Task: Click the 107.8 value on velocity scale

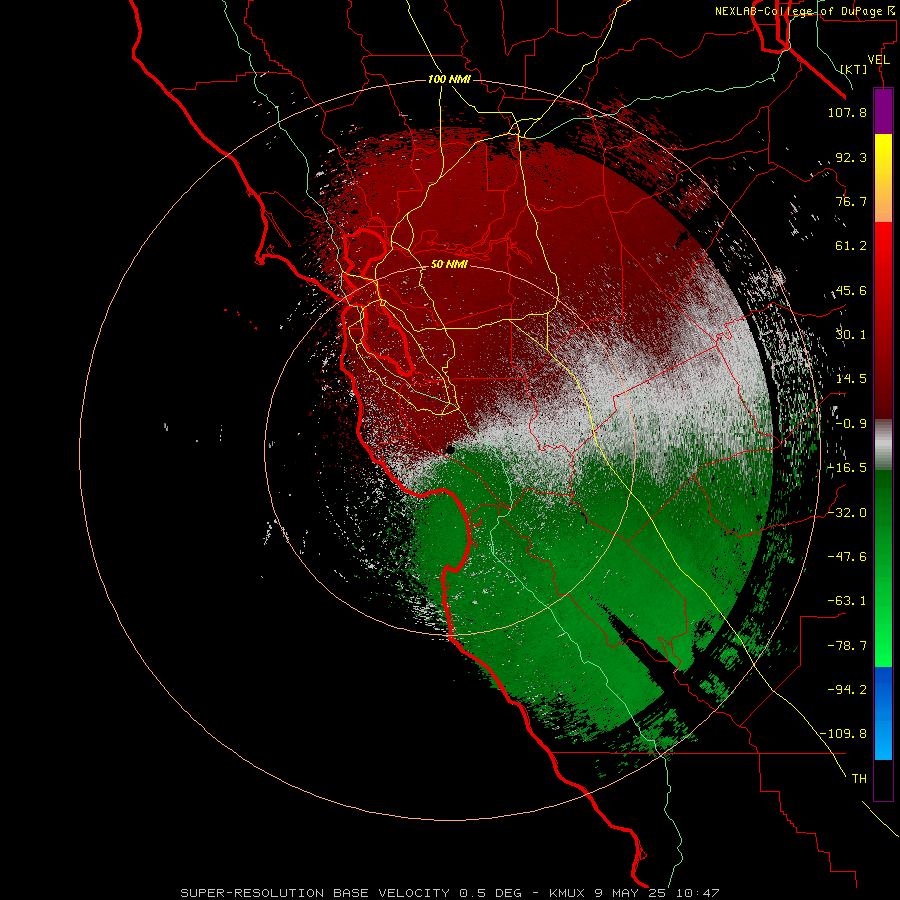Action: point(847,112)
